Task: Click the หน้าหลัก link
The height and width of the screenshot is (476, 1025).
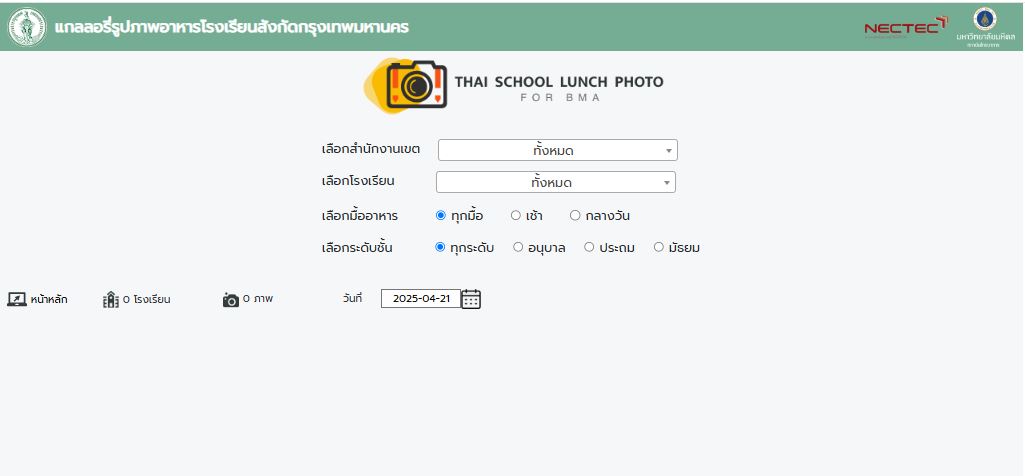Action: (49, 299)
